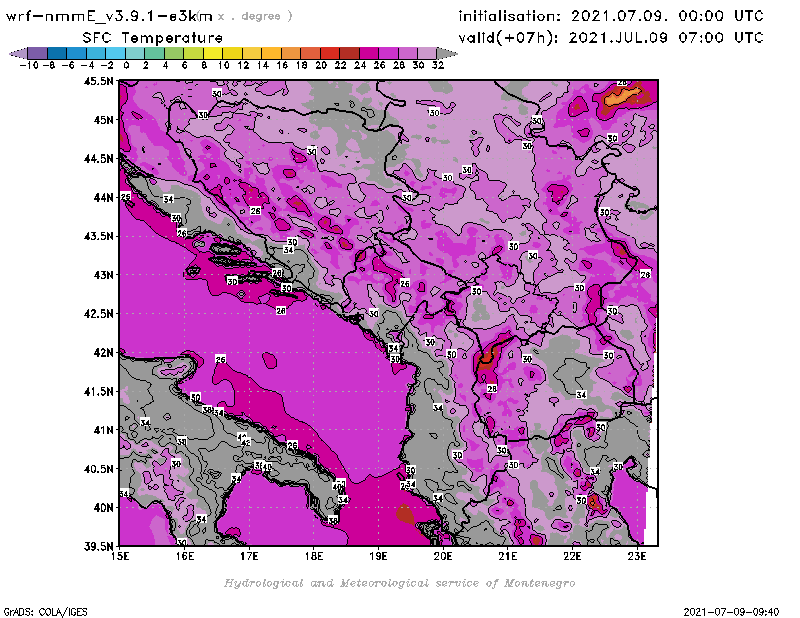
Task: Click the '44N' latitude label
Action: click(103, 197)
